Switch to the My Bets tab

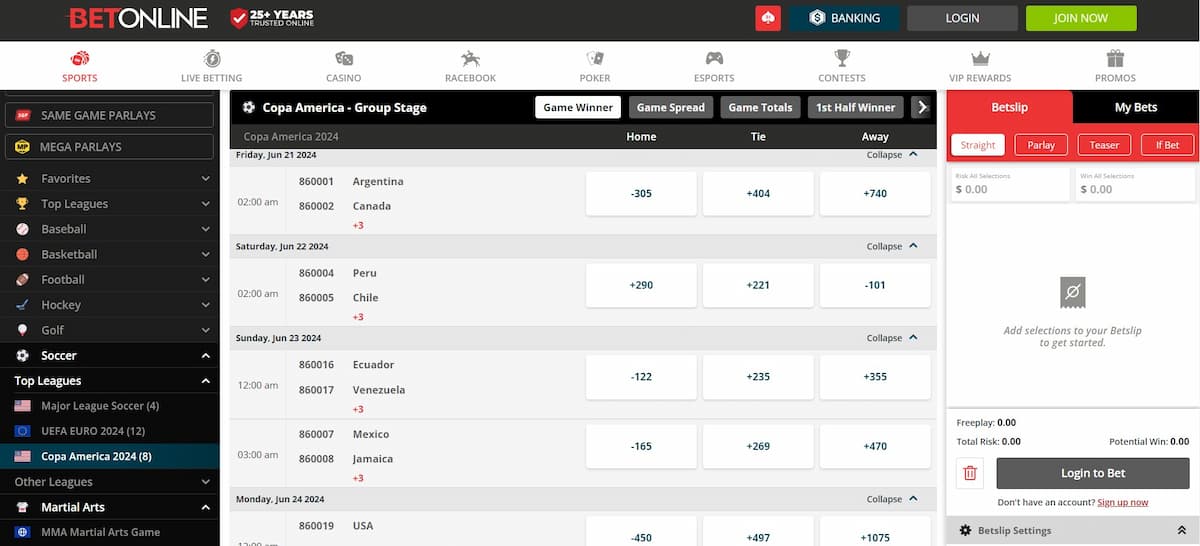[x=1136, y=107]
